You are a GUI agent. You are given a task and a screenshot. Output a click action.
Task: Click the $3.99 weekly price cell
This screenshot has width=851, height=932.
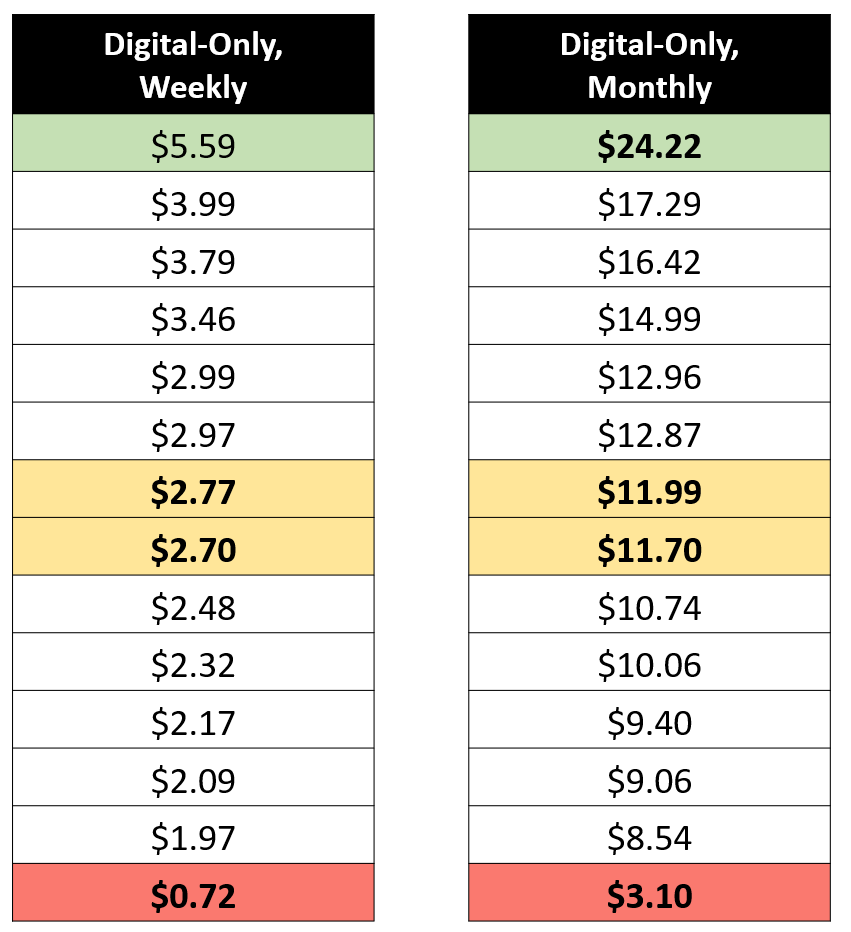(193, 204)
